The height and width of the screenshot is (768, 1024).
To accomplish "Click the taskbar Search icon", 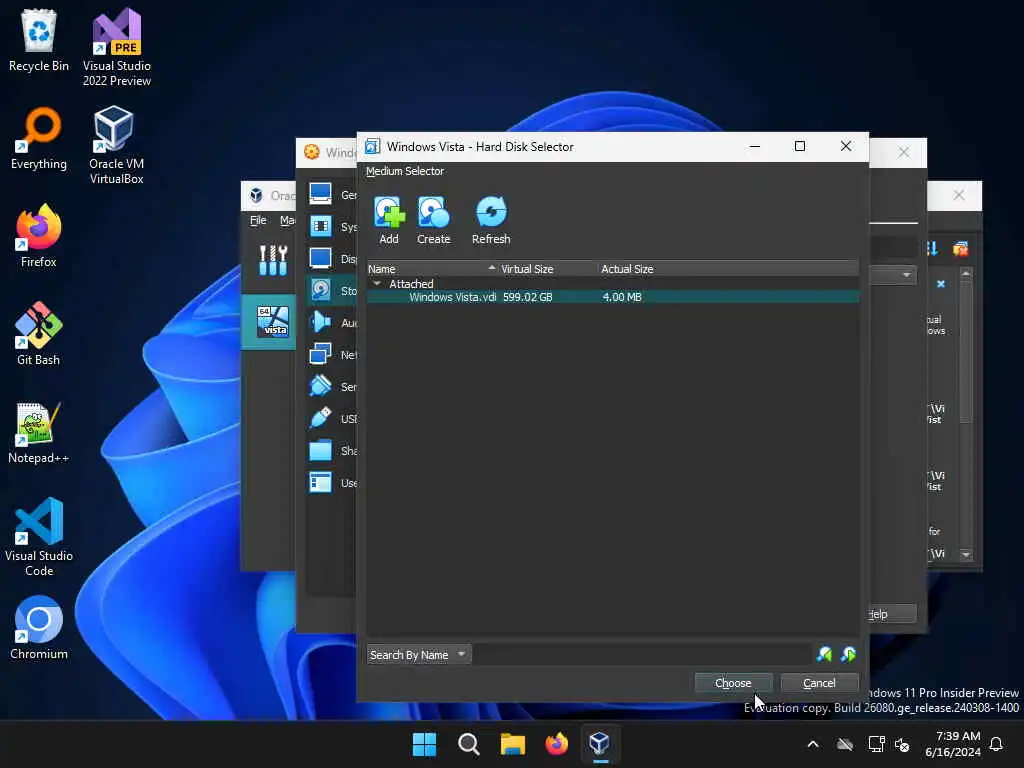I will coord(468,744).
